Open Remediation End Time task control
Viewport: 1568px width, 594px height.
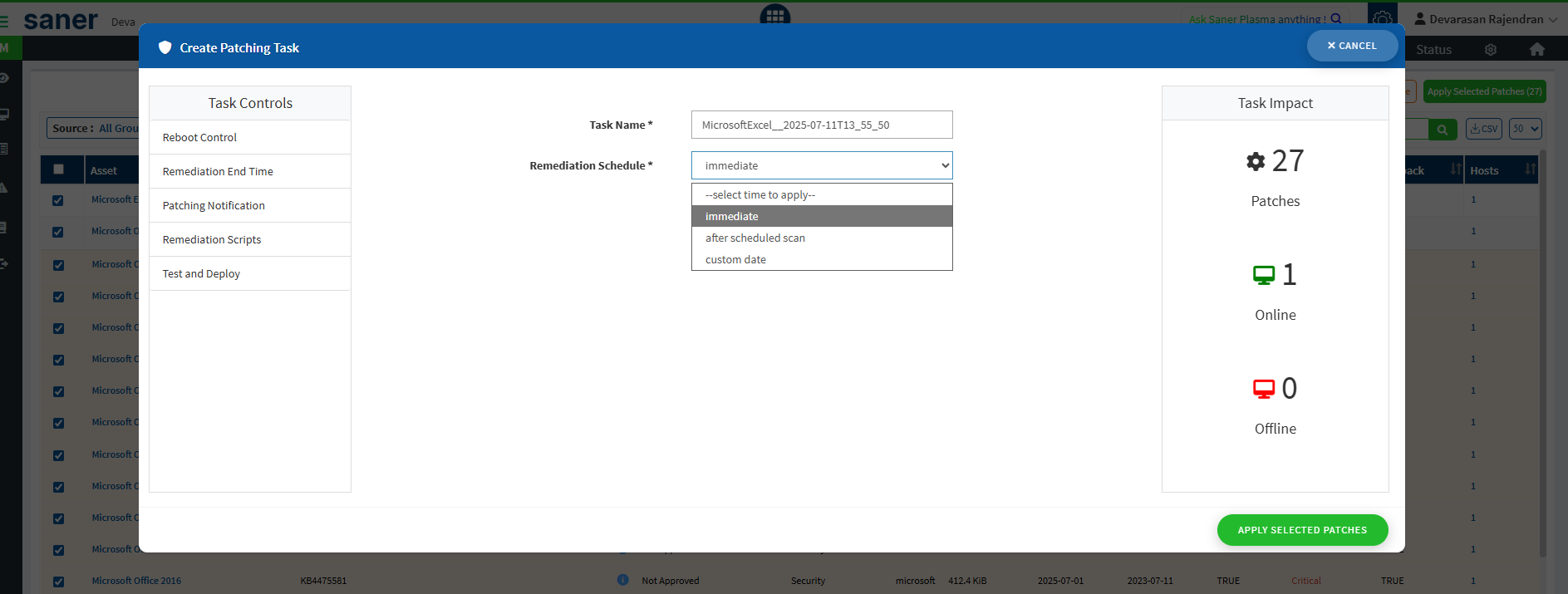click(x=250, y=171)
